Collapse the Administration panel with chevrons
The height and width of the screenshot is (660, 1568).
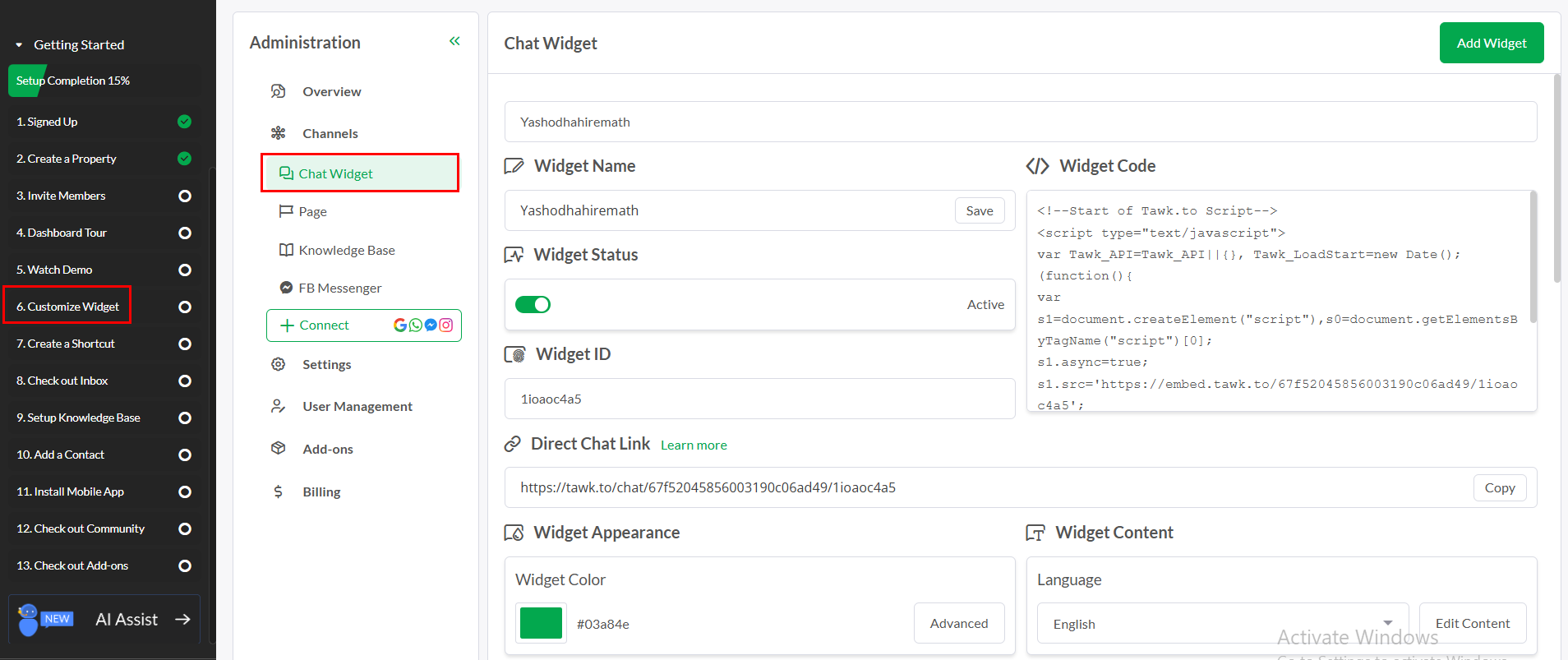pos(454,41)
